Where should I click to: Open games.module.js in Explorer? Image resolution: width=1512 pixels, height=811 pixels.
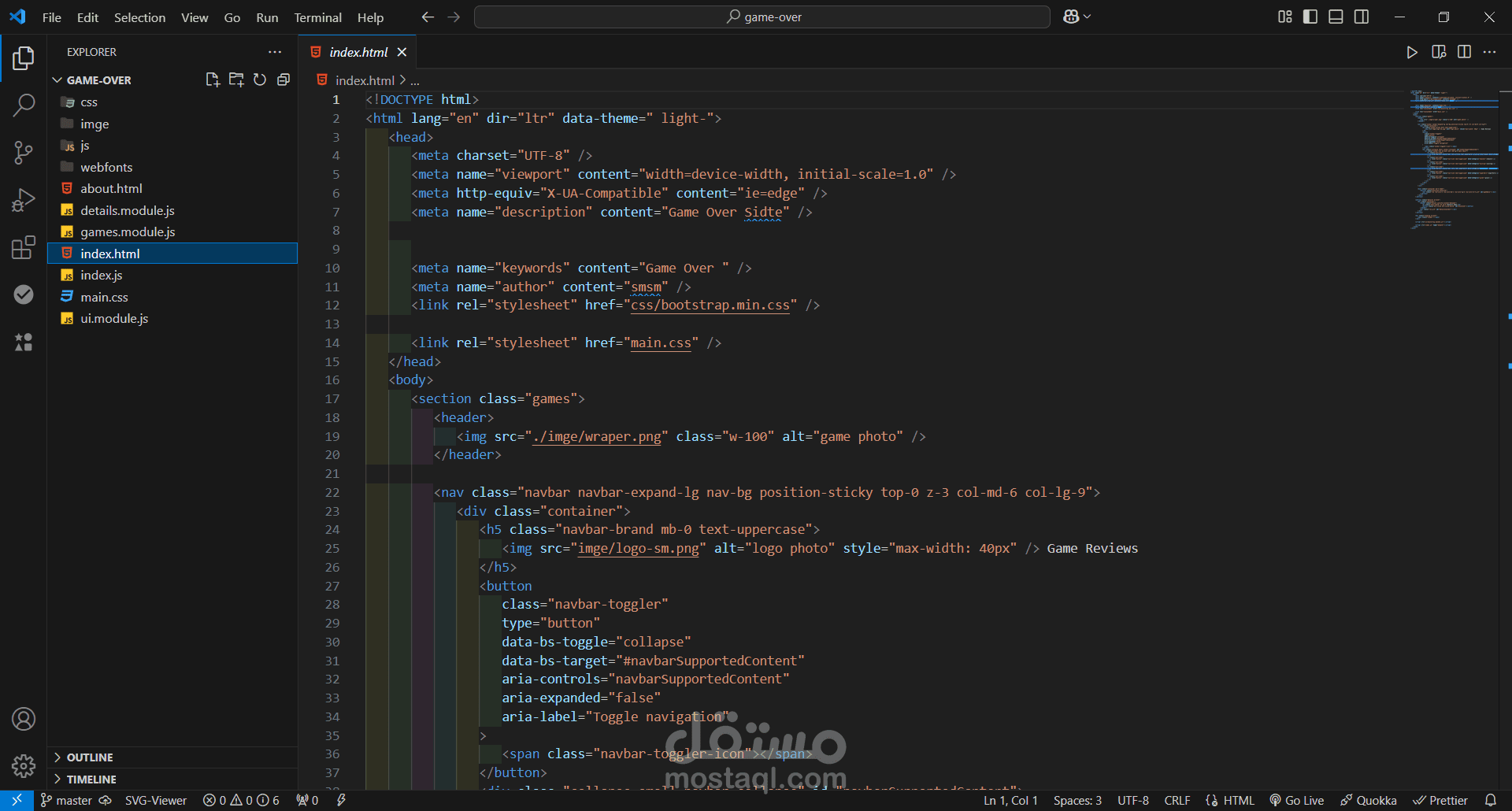point(172,232)
